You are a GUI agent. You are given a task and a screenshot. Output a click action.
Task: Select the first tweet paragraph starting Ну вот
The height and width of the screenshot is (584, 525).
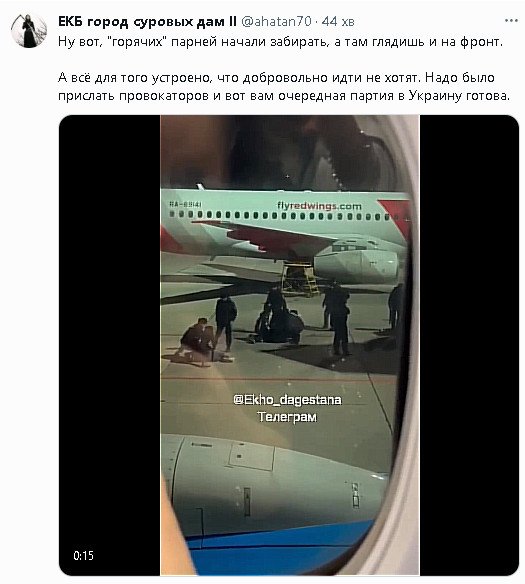(280, 41)
